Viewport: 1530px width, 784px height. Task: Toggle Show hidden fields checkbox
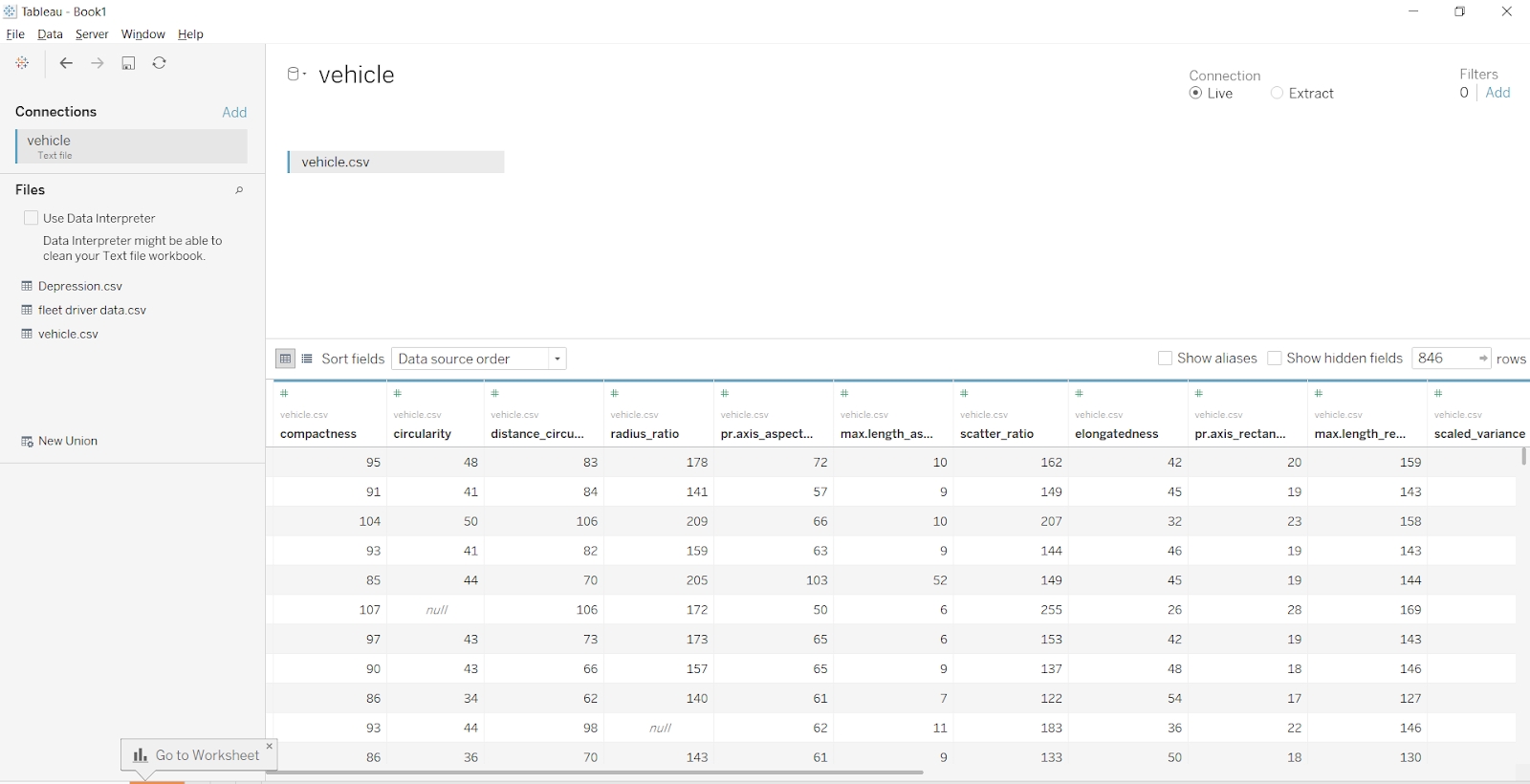point(1274,359)
